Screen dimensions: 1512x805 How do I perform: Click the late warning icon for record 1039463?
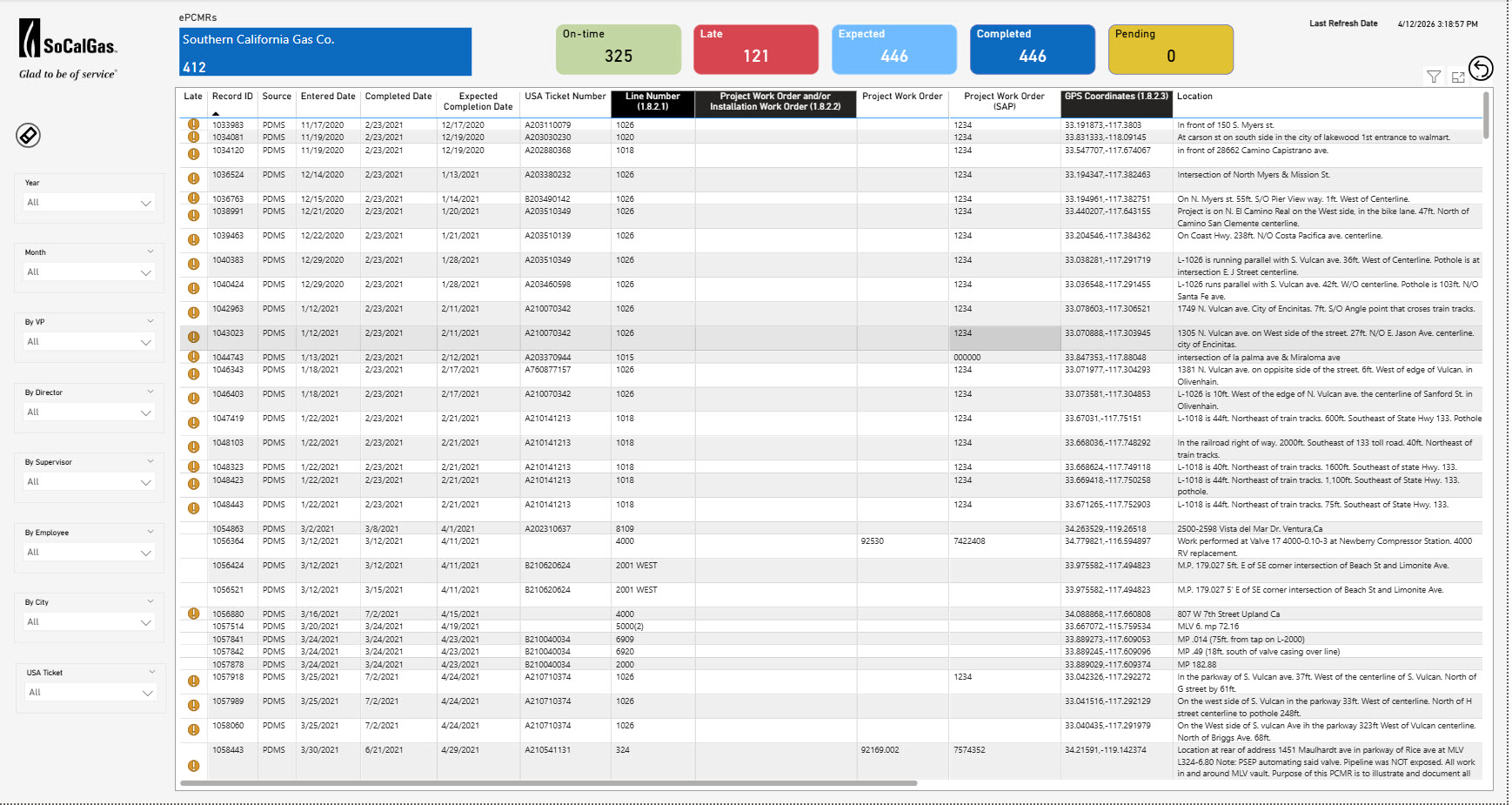193,239
